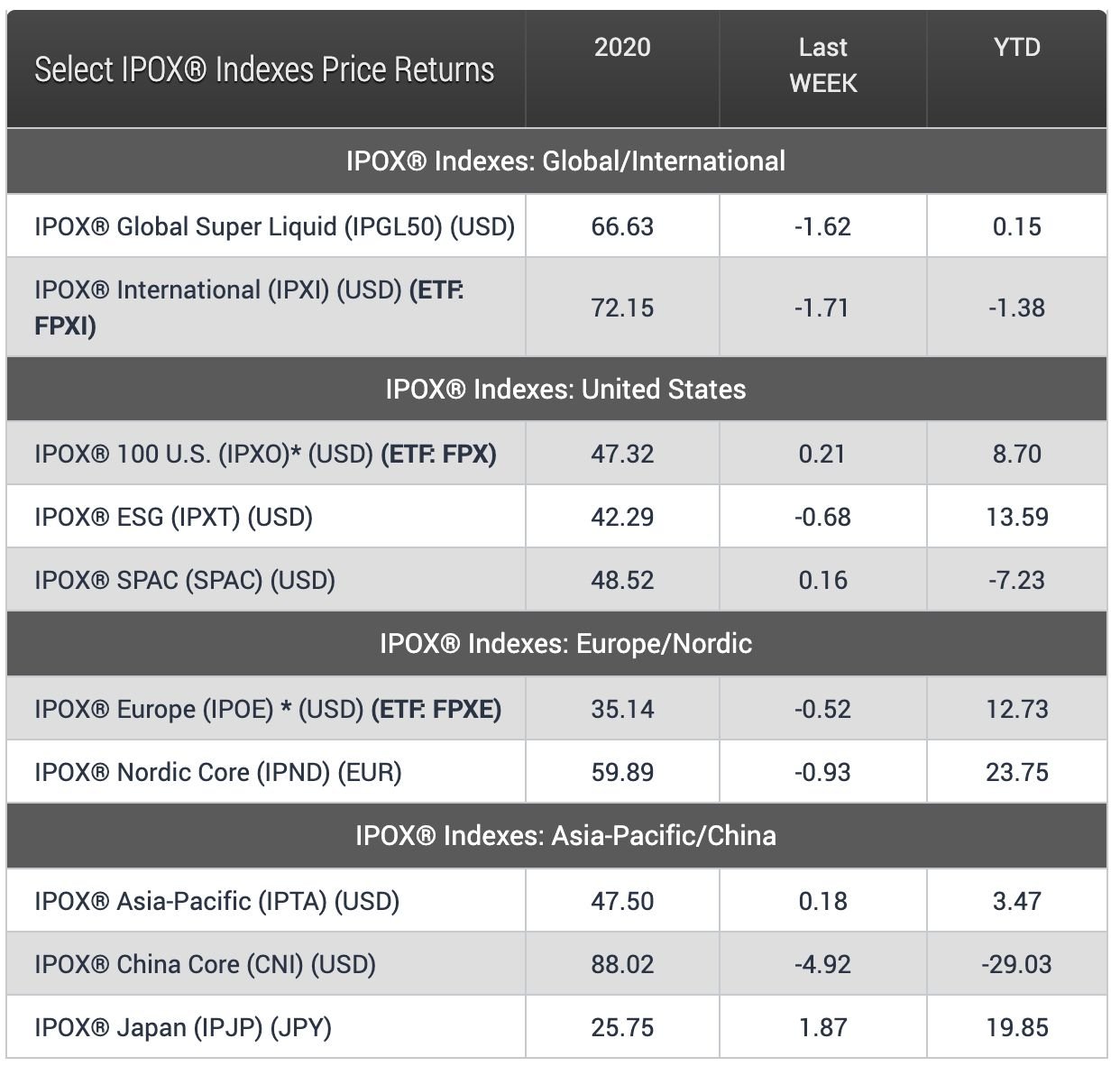
Task: Select the United States section header row
Action: 565,390
